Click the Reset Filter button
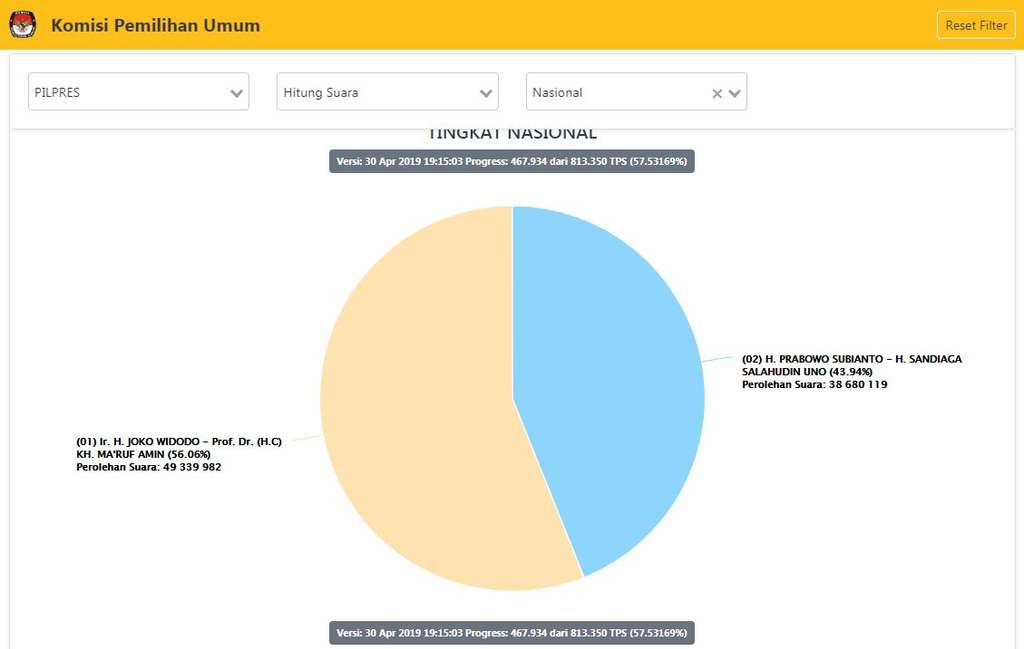 [976, 25]
